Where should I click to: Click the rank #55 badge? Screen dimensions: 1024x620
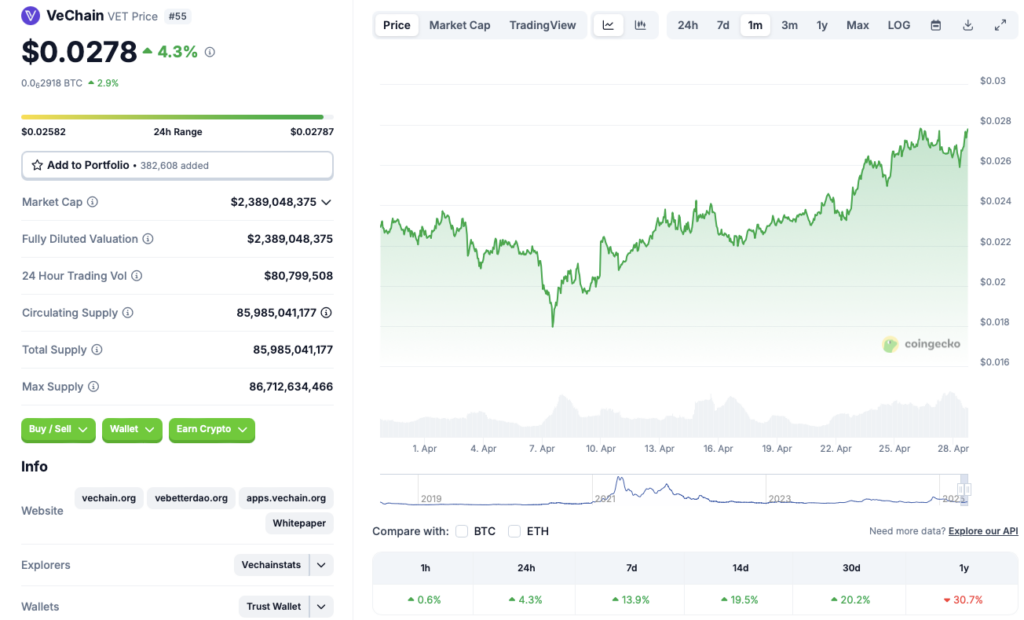click(177, 16)
